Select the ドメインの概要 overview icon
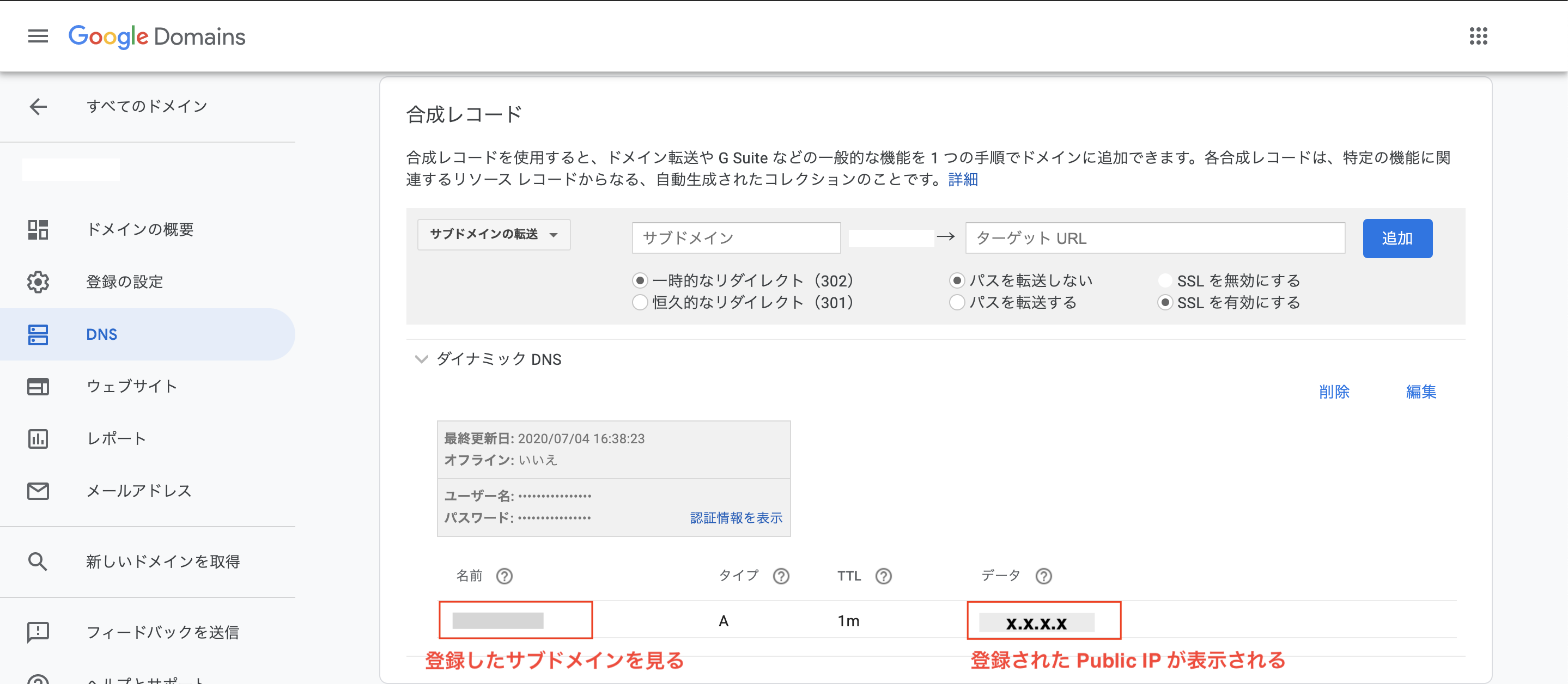The image size is (1568, 684). pos(38,229)
